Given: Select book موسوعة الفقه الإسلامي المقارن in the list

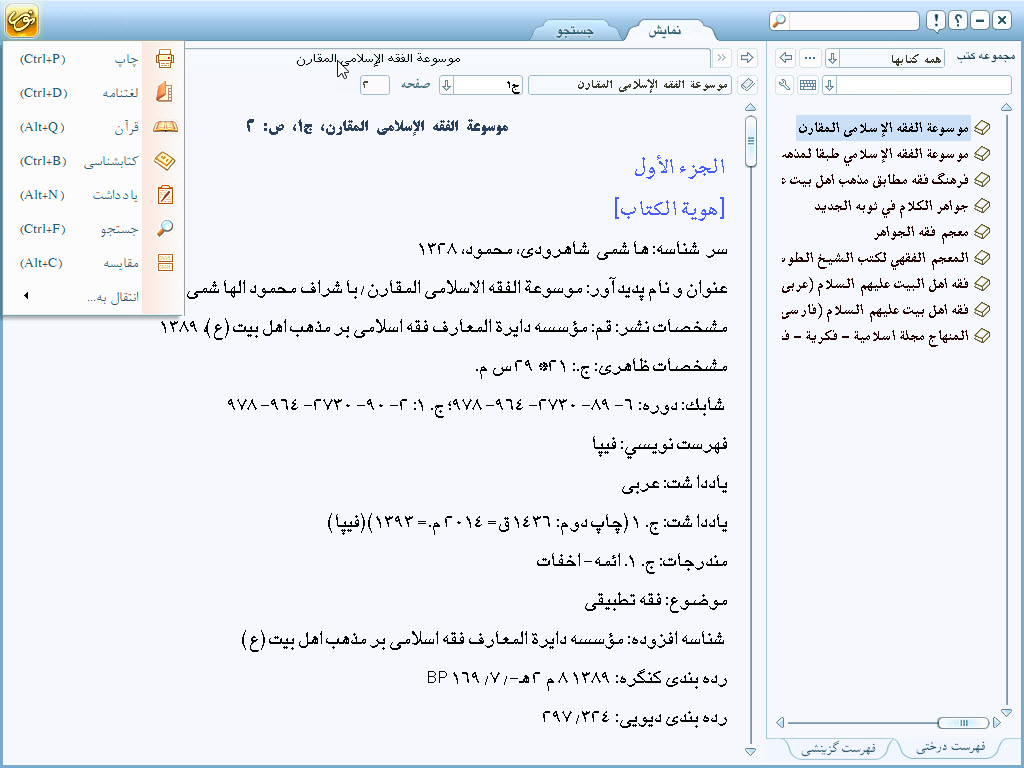Looking at the screenshot, I should click(x=883, y=128).
